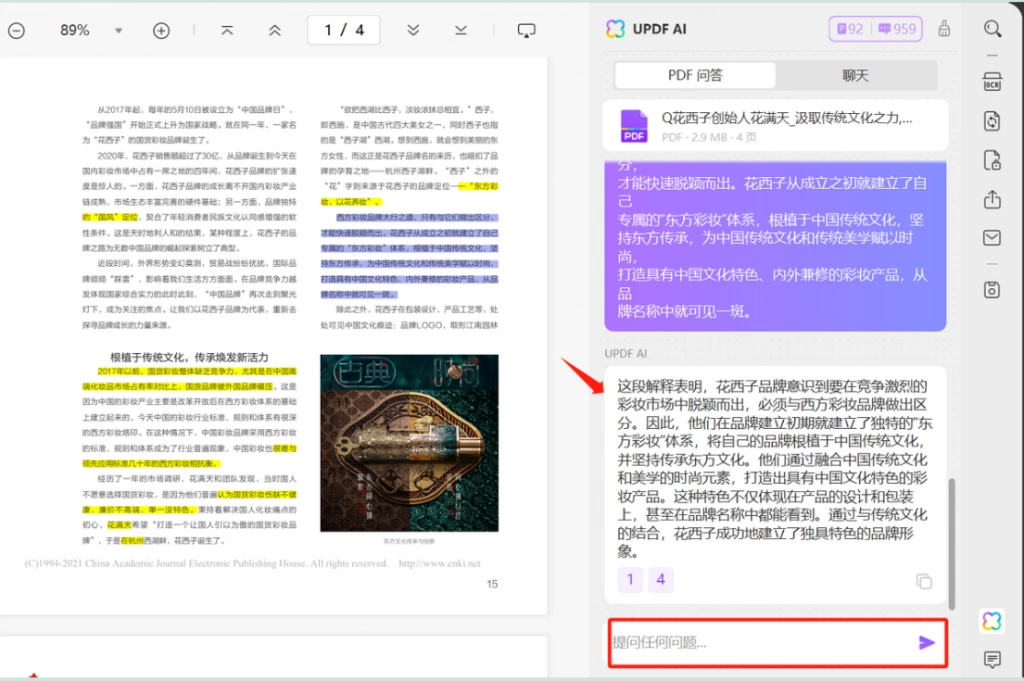The width and height of the screenshot is (1024, 681).
Task: Go to previous page double-chevron up
Action: tap(275, 30)
